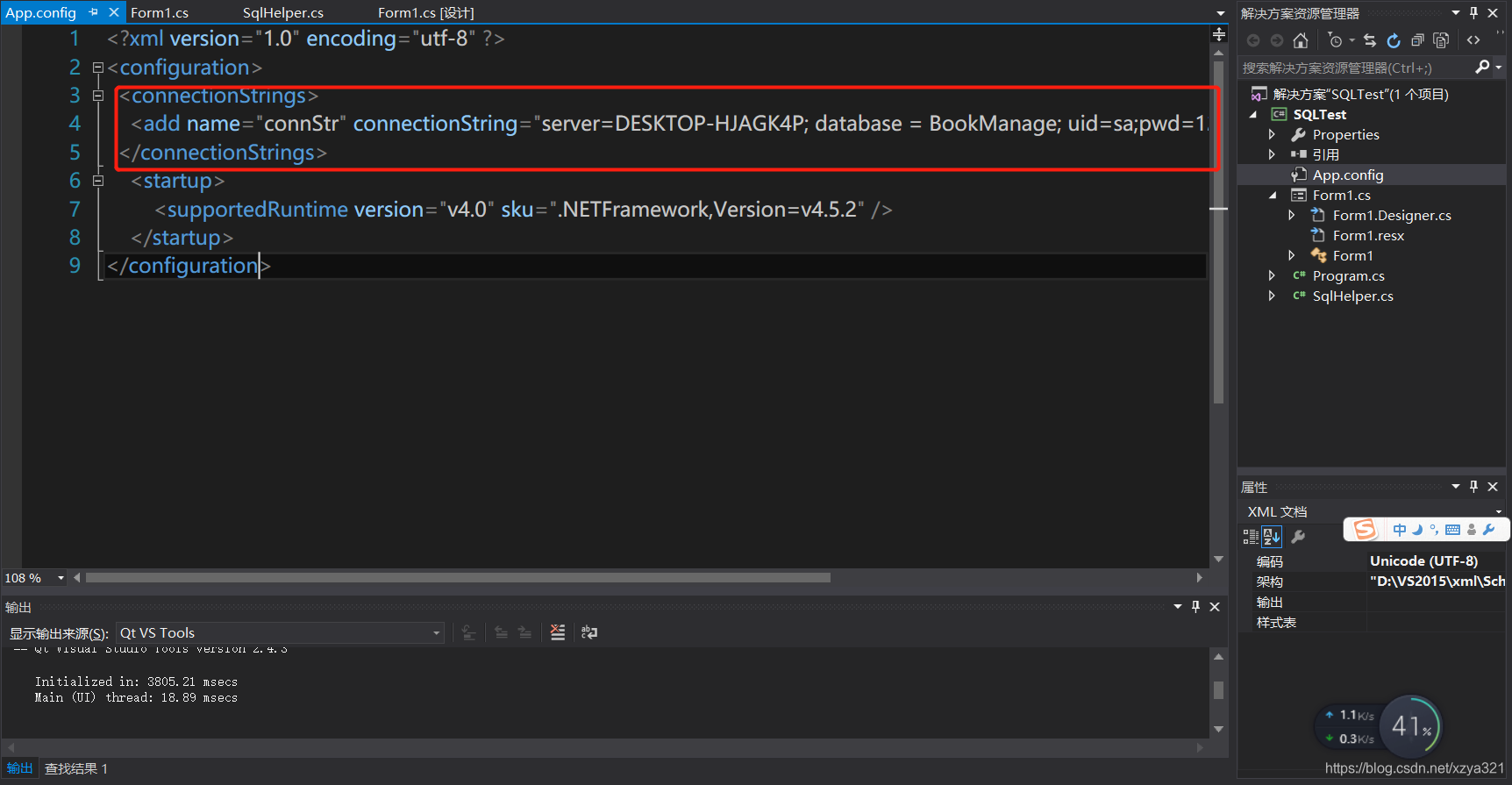This screenshot has height=785, width=1512.
Task: Toggle Alphabetical sort in Properties panel
Action: [x=1272, y=537]
